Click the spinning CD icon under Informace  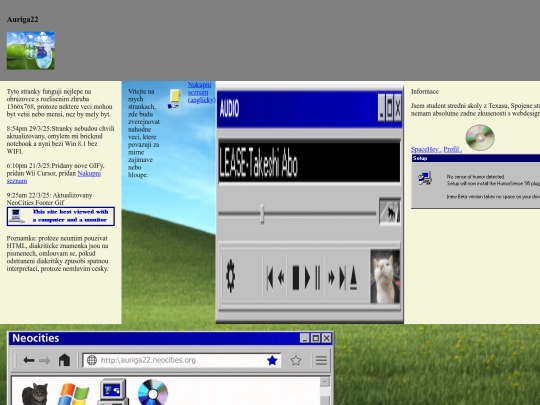pyautogui.click(x=480, y=137)
